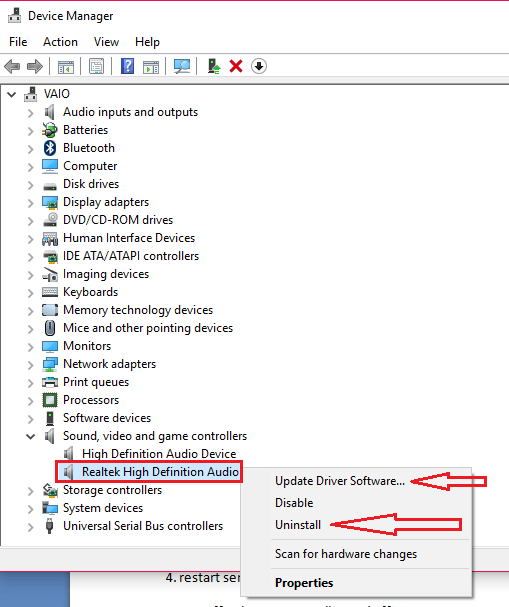
Task: Select High Definition Audio Device
Action: click(159, 454)
